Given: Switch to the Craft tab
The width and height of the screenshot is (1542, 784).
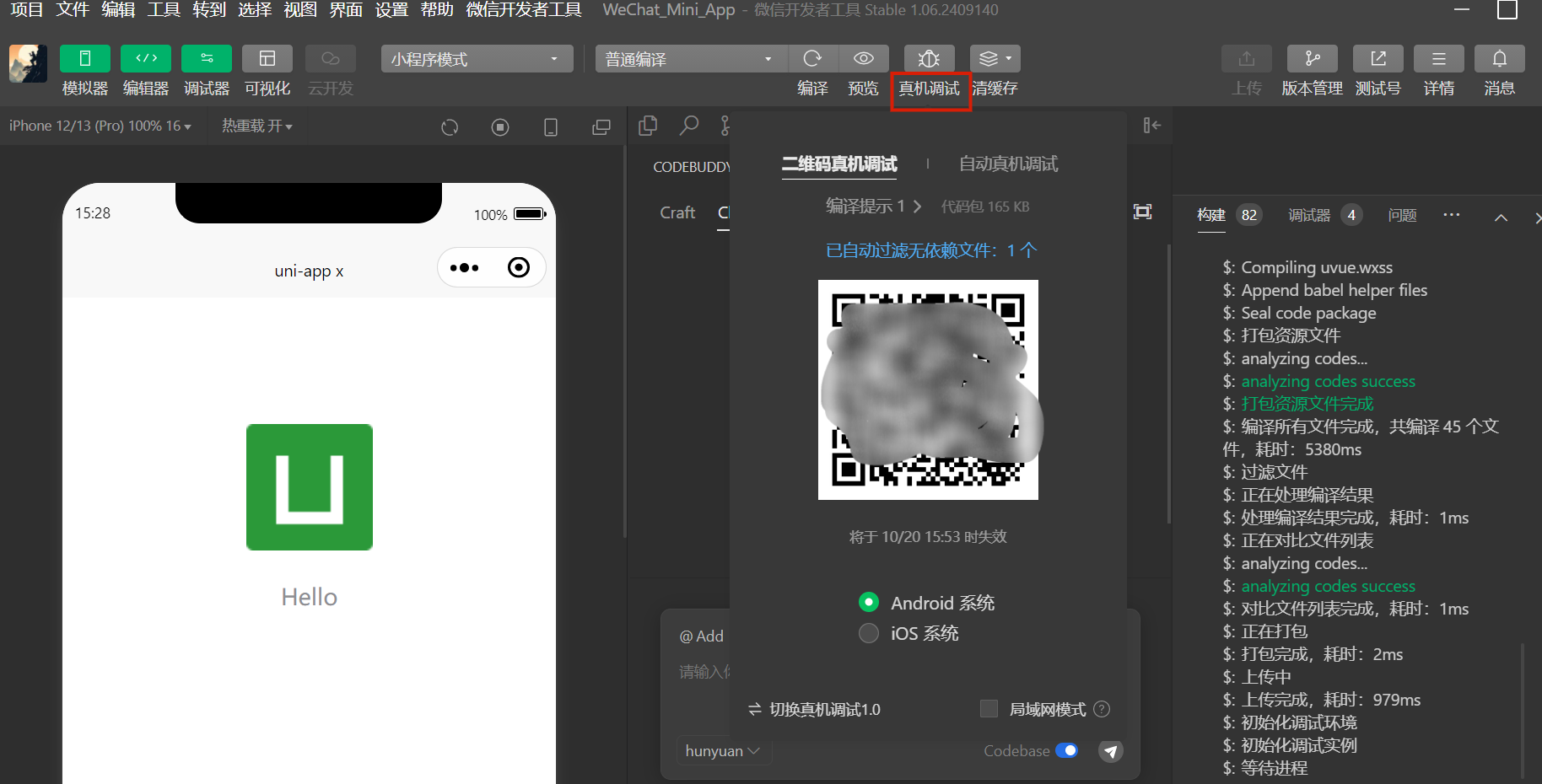Looking at the screenshot, I should click(677, 212).
